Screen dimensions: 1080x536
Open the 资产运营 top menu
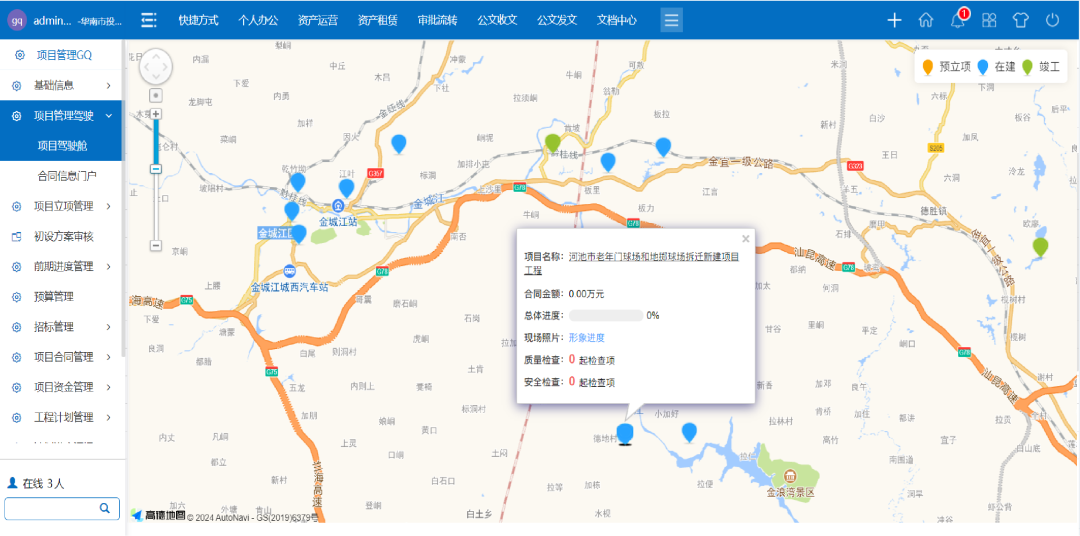tap(317, 20)
